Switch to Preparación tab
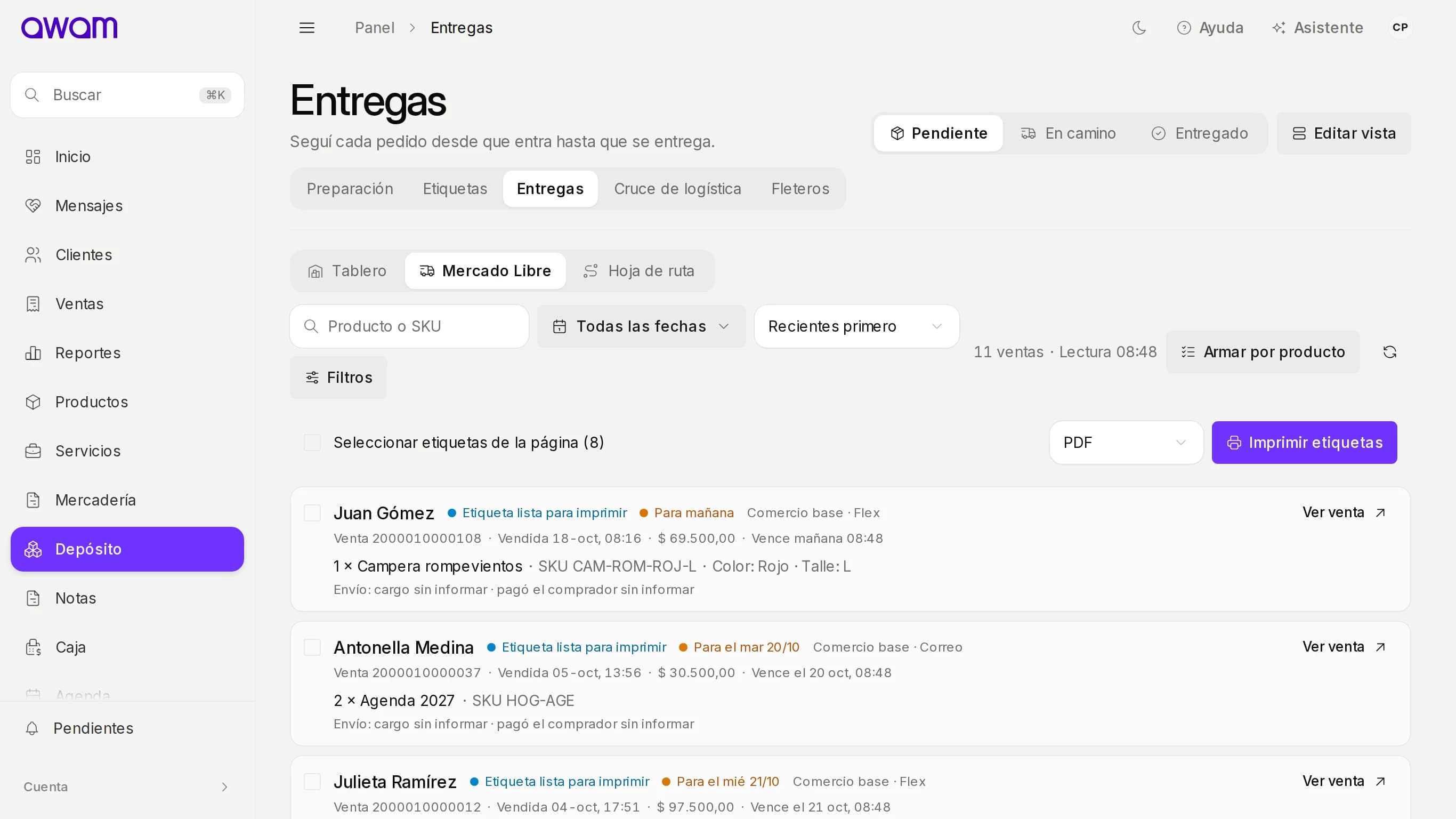 point(350,189)
